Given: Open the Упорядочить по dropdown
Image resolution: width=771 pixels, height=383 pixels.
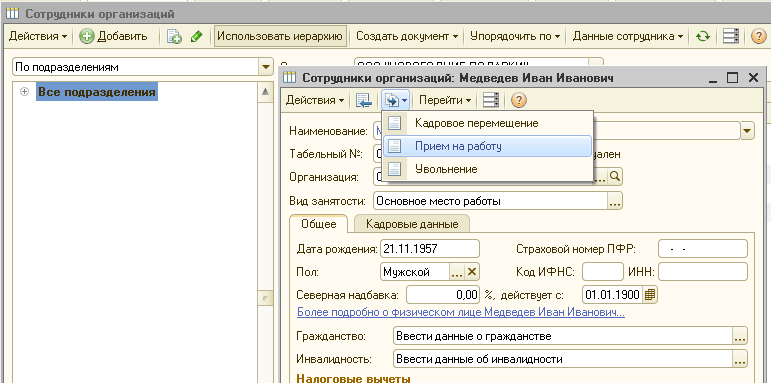Looking at the screenshot, I should [x=515, y=36].
